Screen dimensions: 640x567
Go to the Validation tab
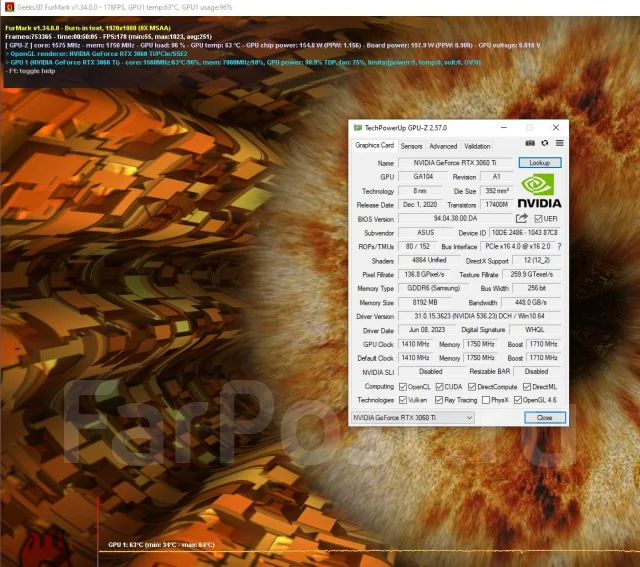tap(477, 146)
